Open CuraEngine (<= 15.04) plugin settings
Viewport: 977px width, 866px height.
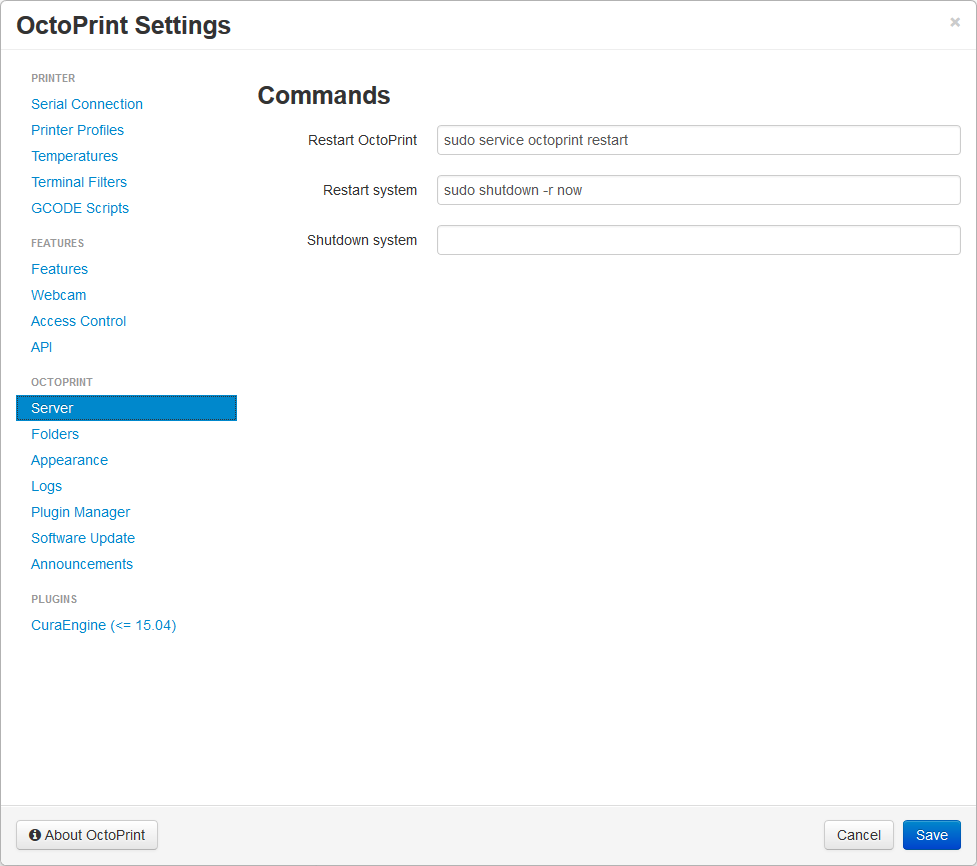[104, 626]
